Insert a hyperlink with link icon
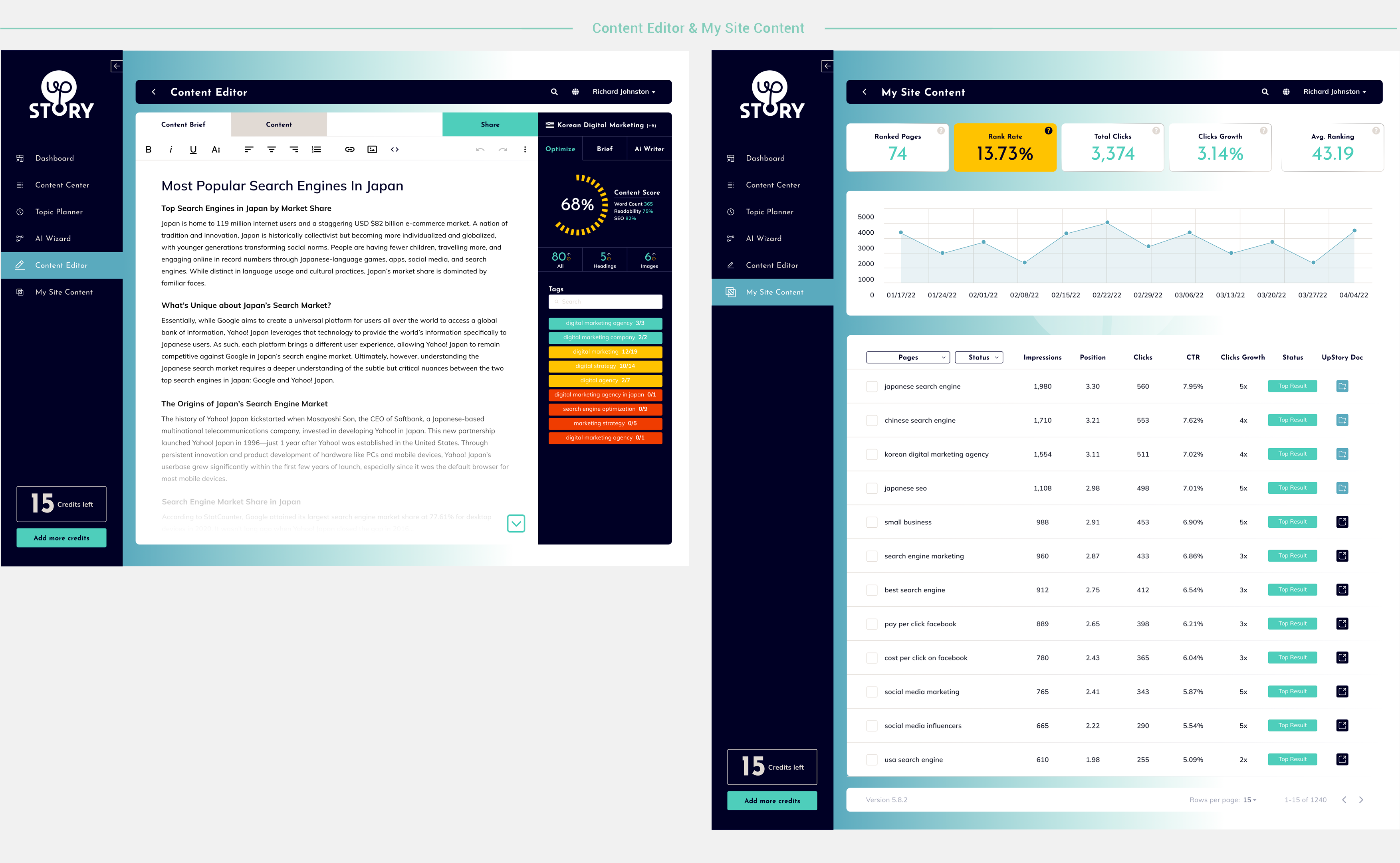This screenshot has height=863, width=1400. (x=349, y=150)
